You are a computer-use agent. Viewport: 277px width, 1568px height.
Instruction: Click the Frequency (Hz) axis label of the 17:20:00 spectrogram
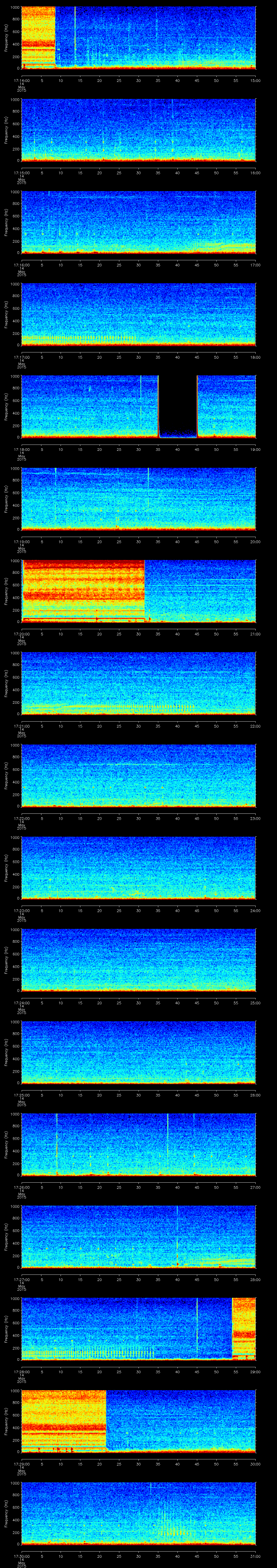[6, 591]
